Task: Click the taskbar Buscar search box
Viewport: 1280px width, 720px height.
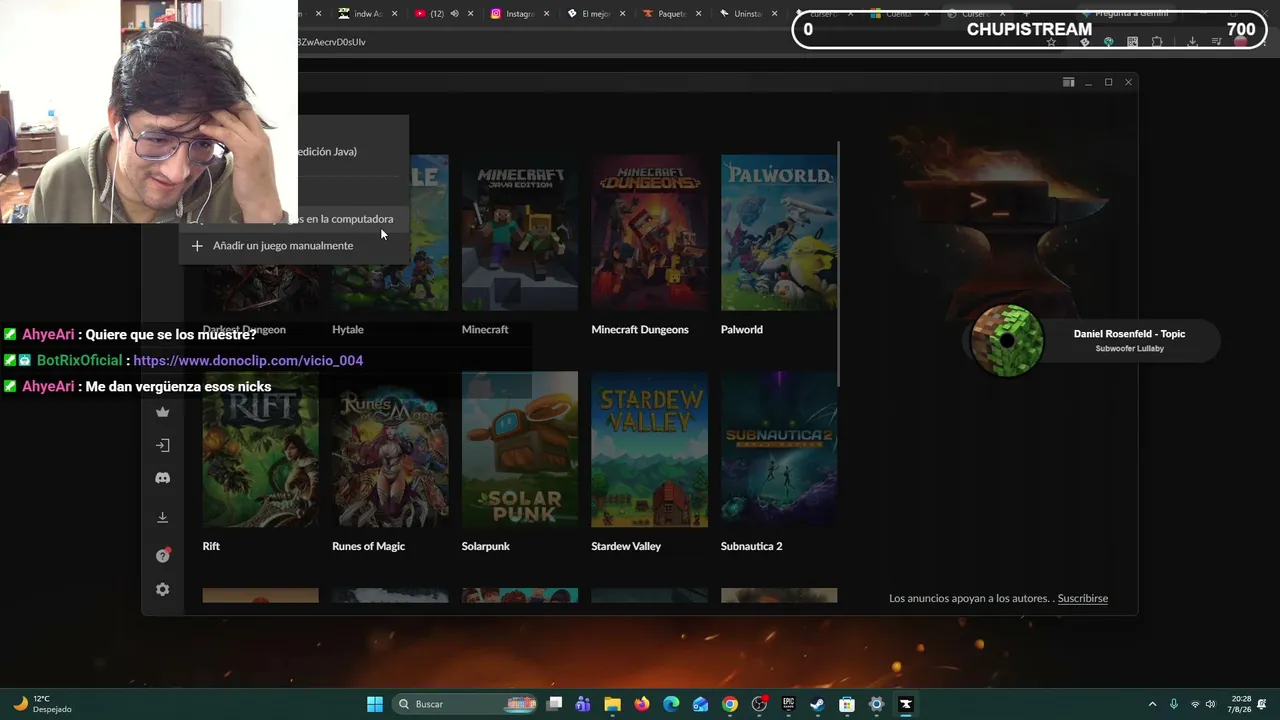Action: [x=466, y=704]
